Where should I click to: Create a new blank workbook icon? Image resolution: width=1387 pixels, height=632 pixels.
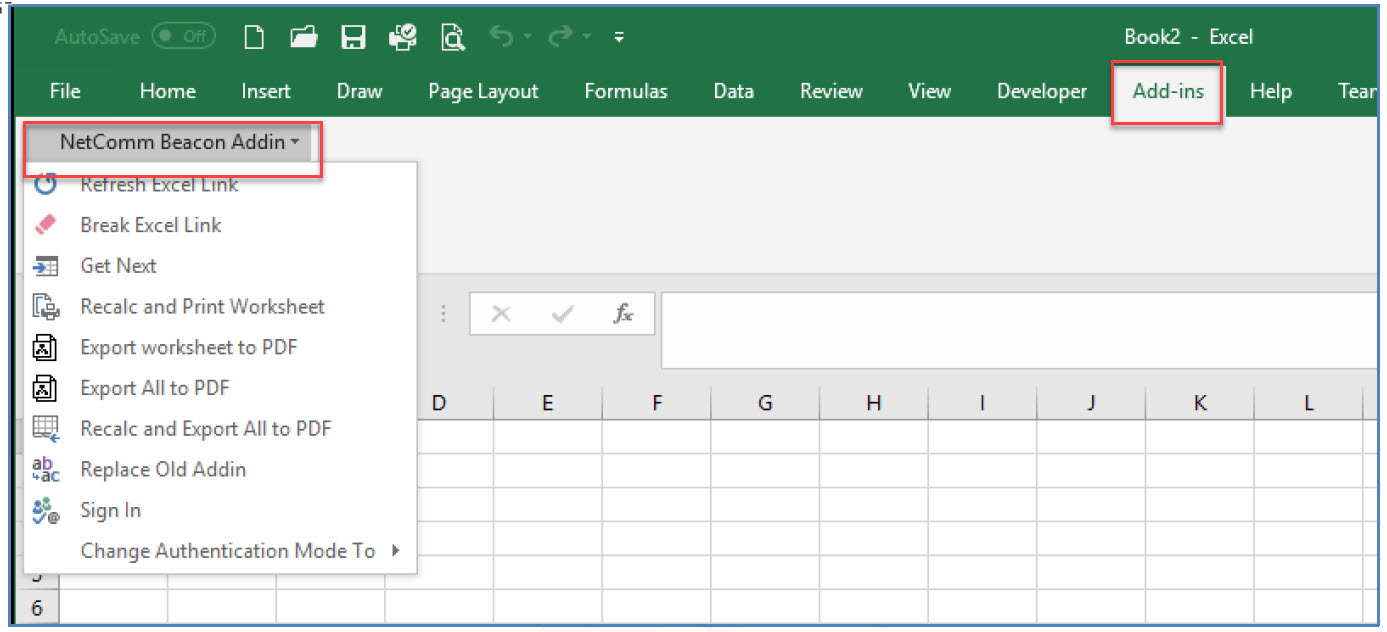click(x=255, y=37)
